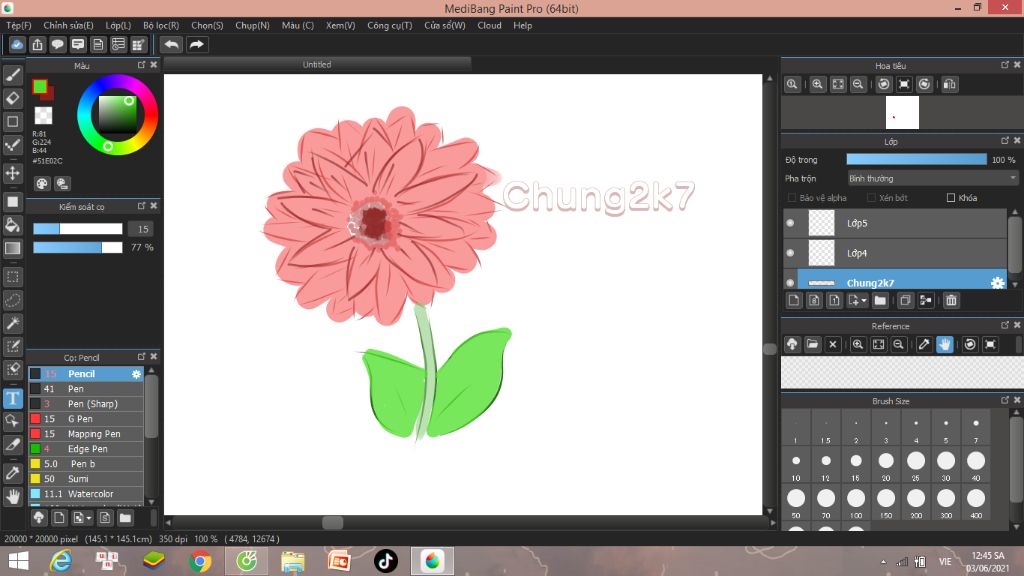Enable the Khóa lock checkbox

(951, 198)
